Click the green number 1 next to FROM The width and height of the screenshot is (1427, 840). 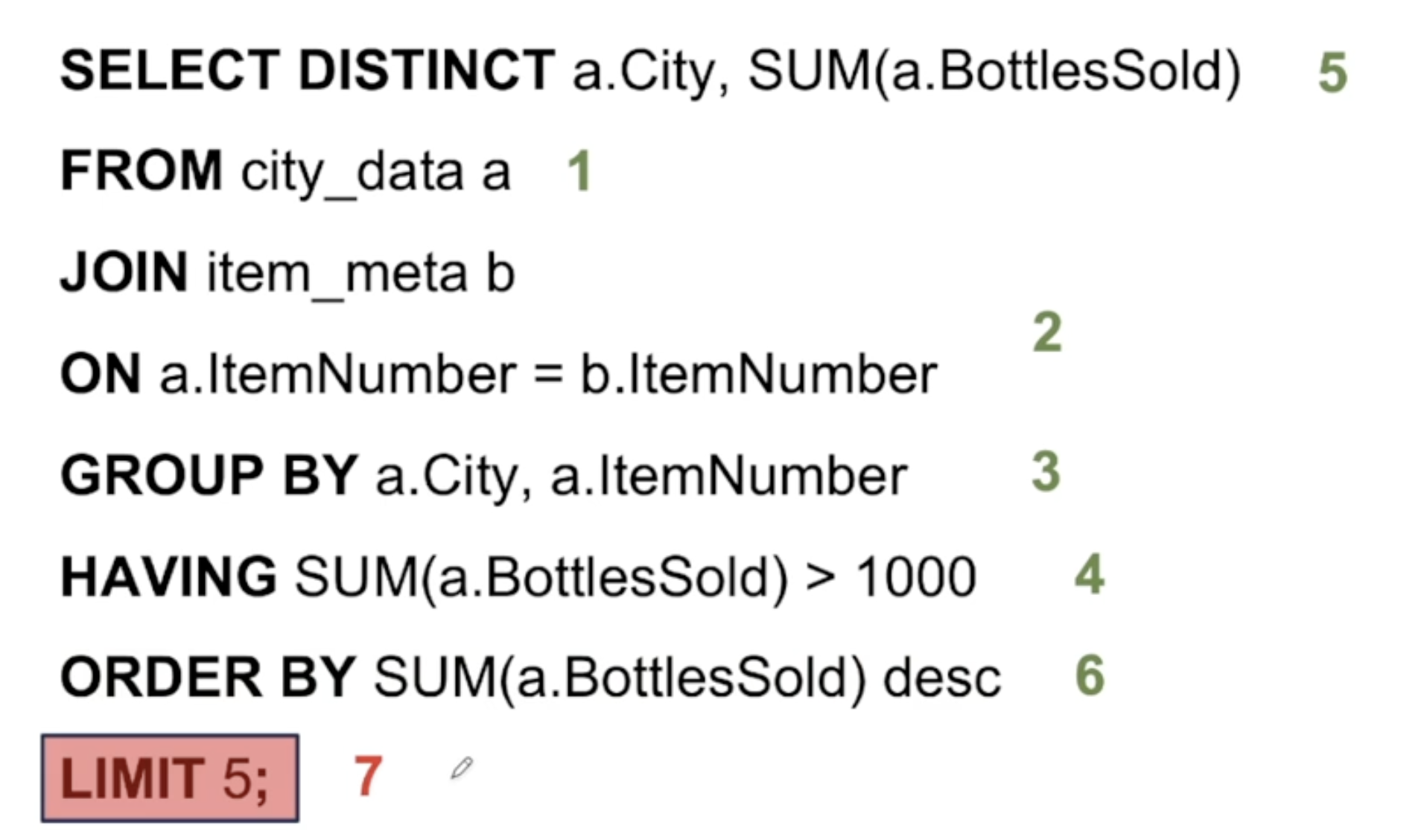[x=579, y=171]
